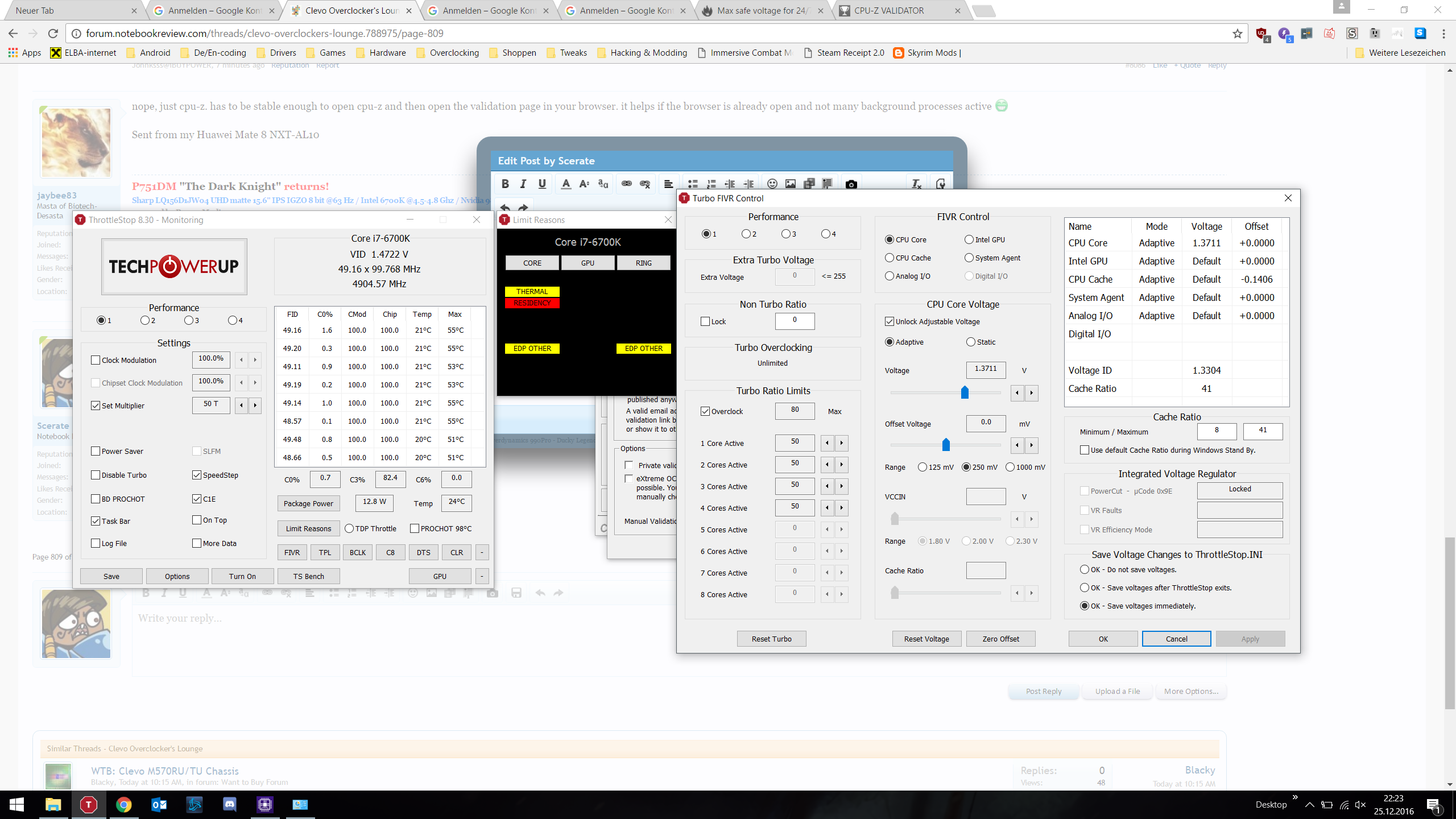Select CPU Cache in FIVR Control
Viewport: 1456px width, 819px height.
pos(890,258)
